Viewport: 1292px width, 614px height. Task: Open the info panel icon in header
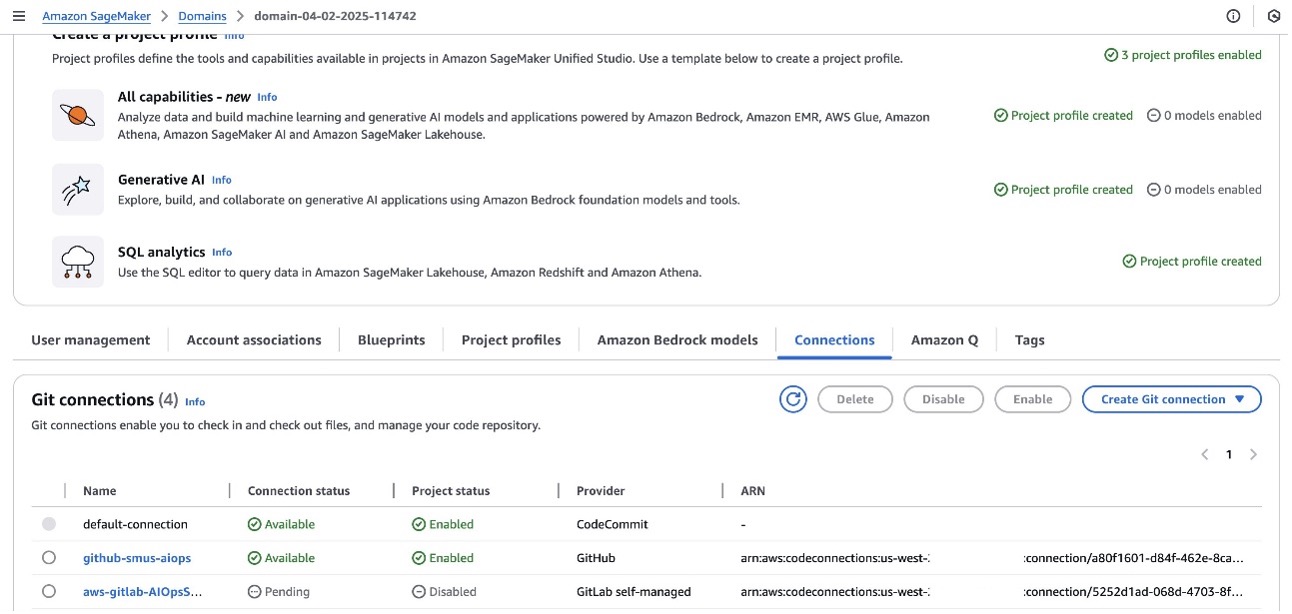(x=1233, y=16)
